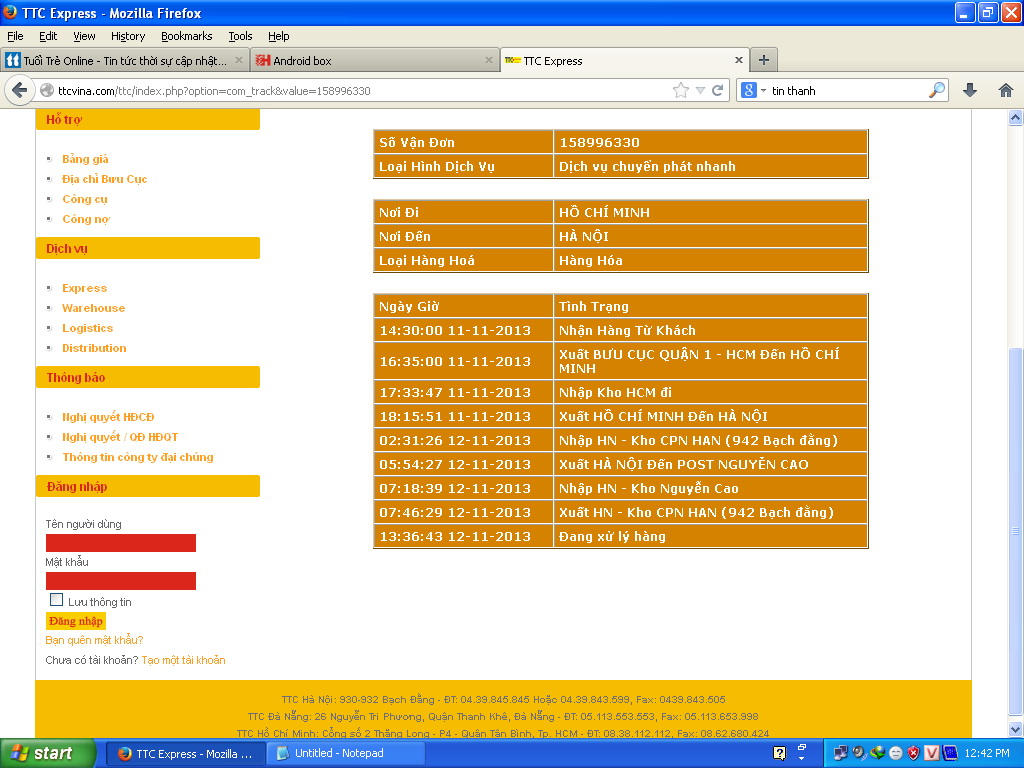1024x768 pixels.
Task: Open the Express service link
Action: pyautogui.click(x=84, y=288)
